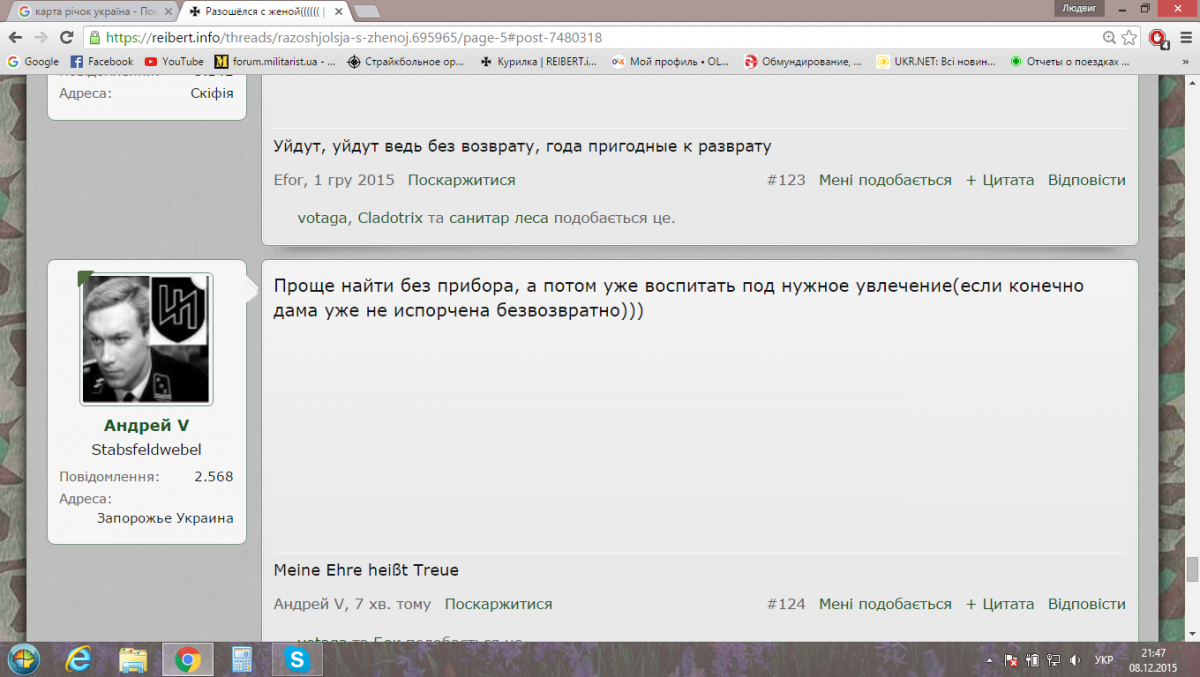Open permalink #123
This screenshot has height=677, width=1200.
[786, 181]
